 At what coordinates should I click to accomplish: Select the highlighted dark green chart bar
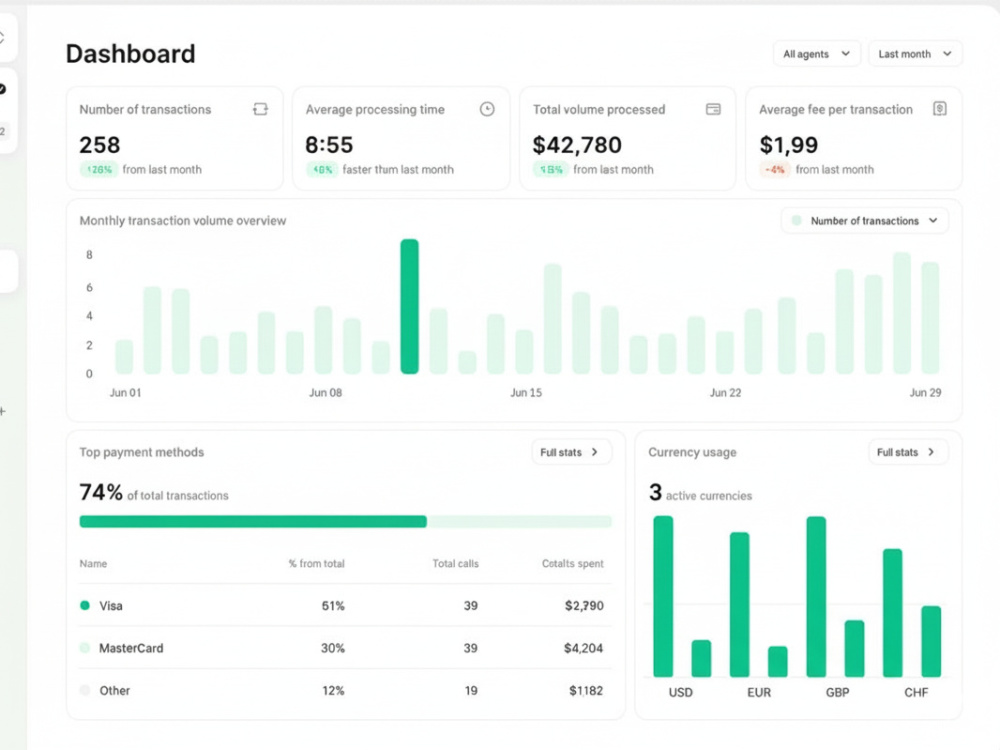tap(409, 306)
